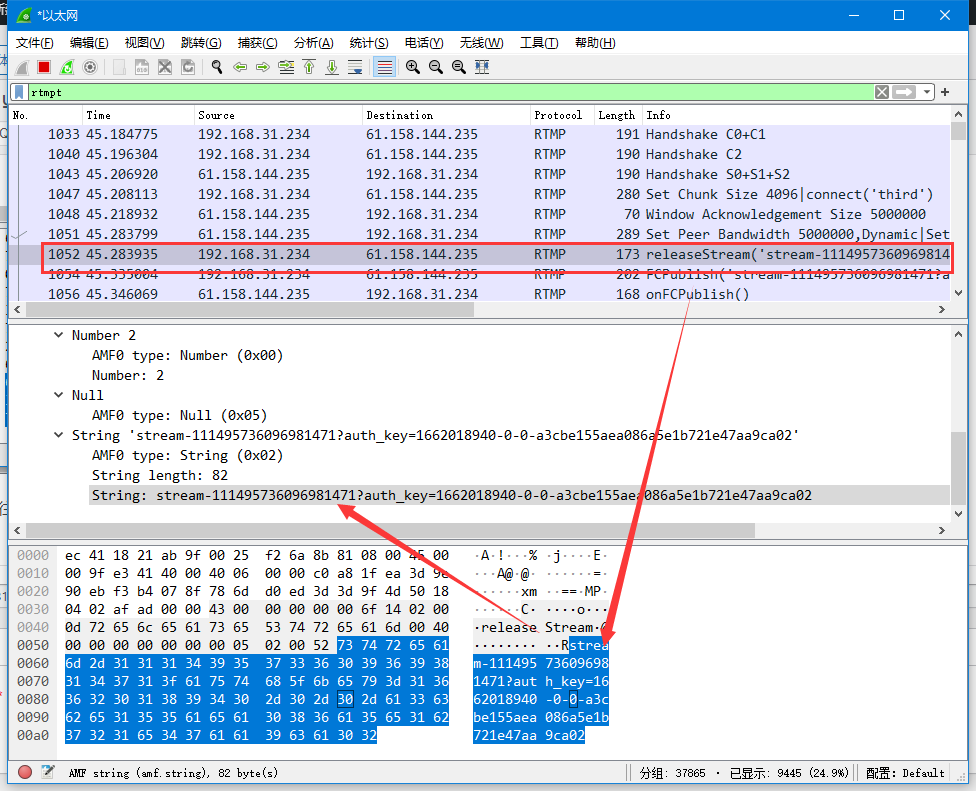Sort by the Info column header
Screen dimensions: 976x791
click(x=795, y=115)
